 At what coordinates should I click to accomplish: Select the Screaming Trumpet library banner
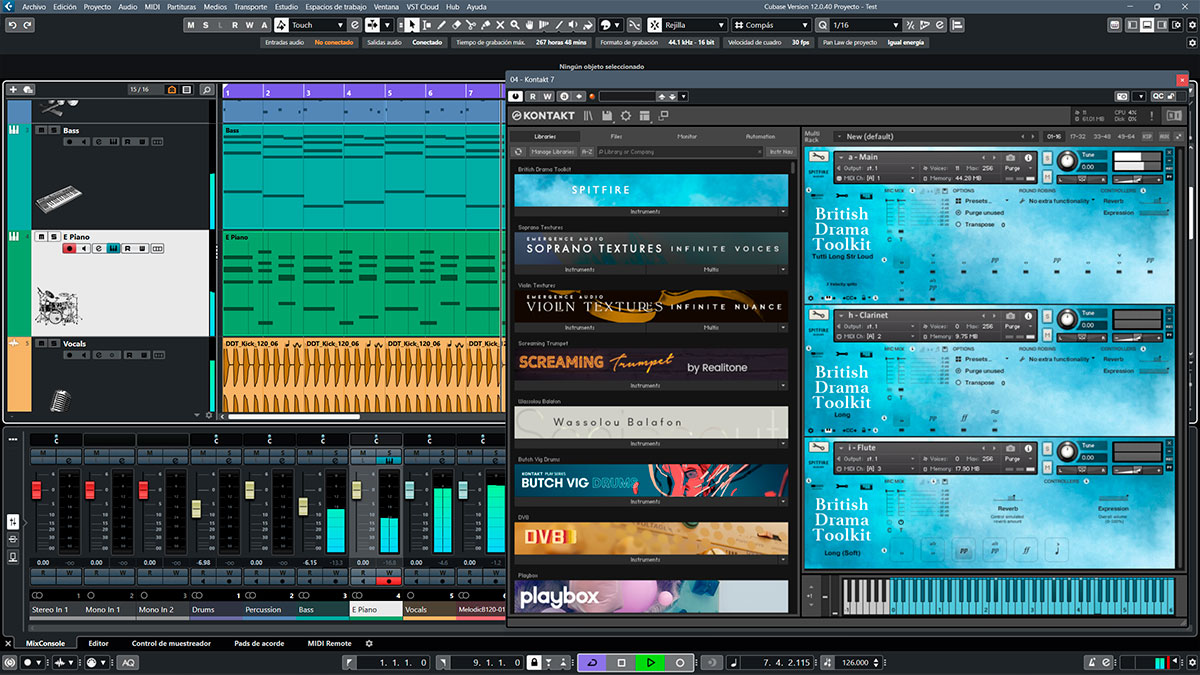point(651,364)
